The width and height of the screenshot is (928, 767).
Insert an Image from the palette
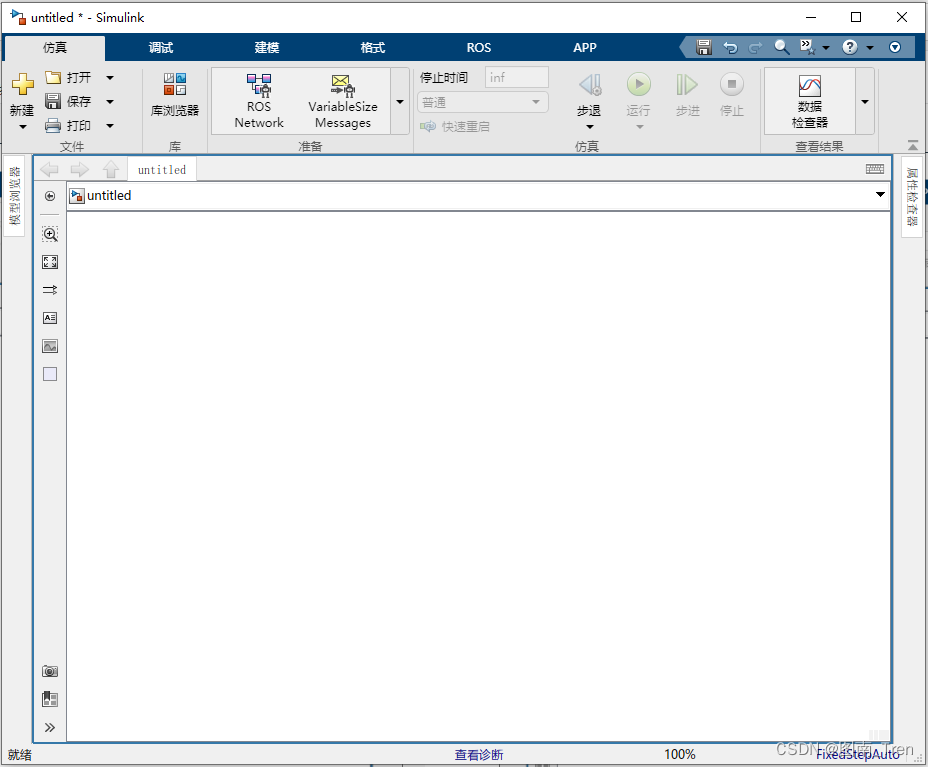(50, 346)
